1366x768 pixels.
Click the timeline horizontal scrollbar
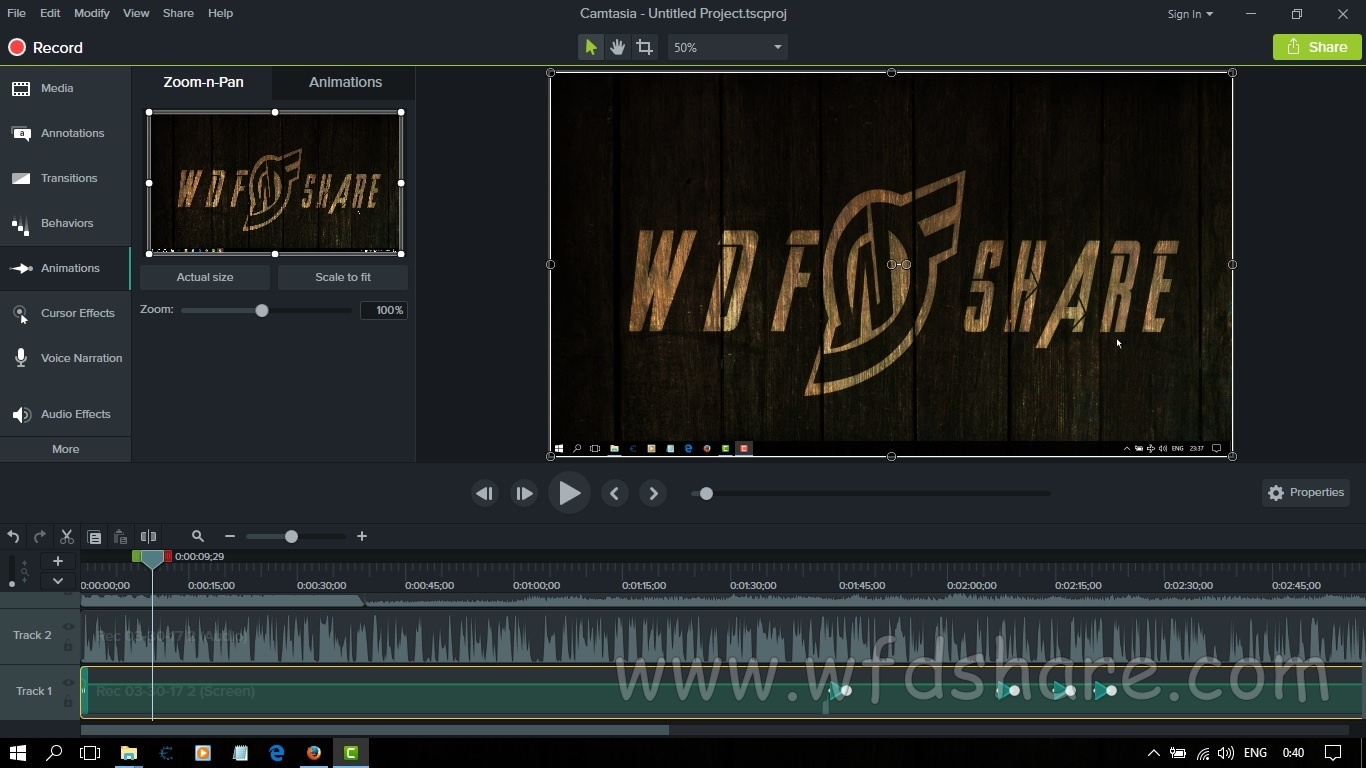coord(375,730)
